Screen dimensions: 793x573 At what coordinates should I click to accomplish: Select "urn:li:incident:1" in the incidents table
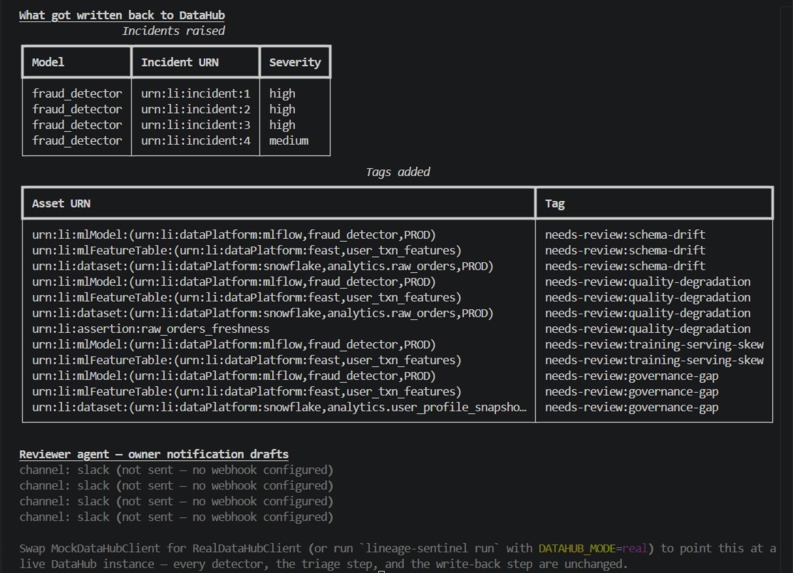tap(196, 94)
